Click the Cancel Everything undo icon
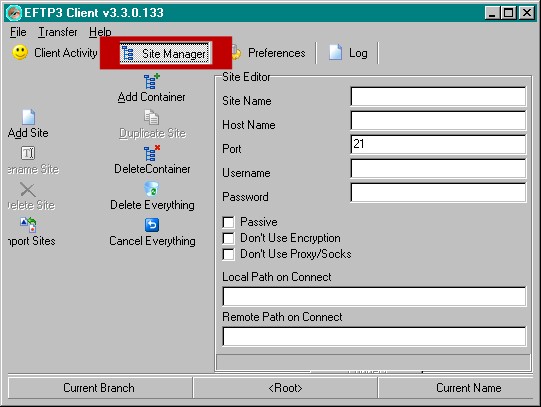The width and height of the screenshot is (541, 407). 152,225
